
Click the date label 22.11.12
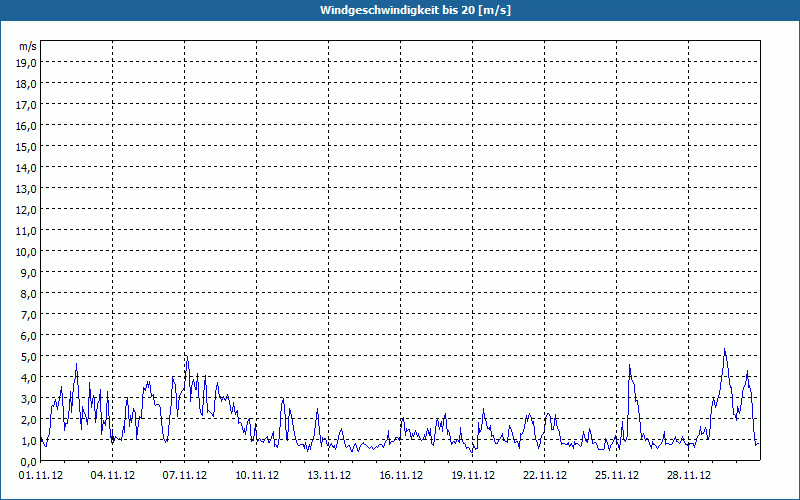tap(544, 476)
